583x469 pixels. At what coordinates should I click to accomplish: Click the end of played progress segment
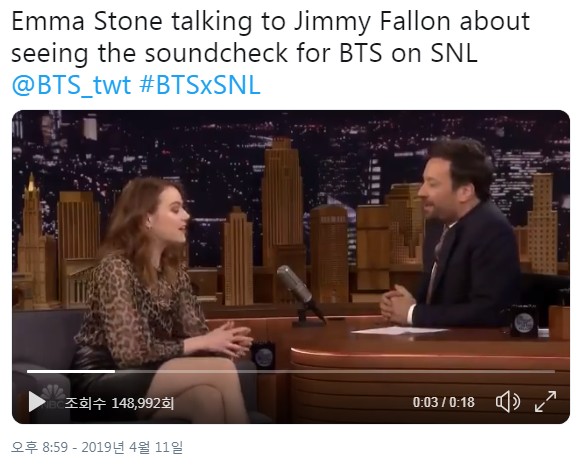[x=115, y=371]
